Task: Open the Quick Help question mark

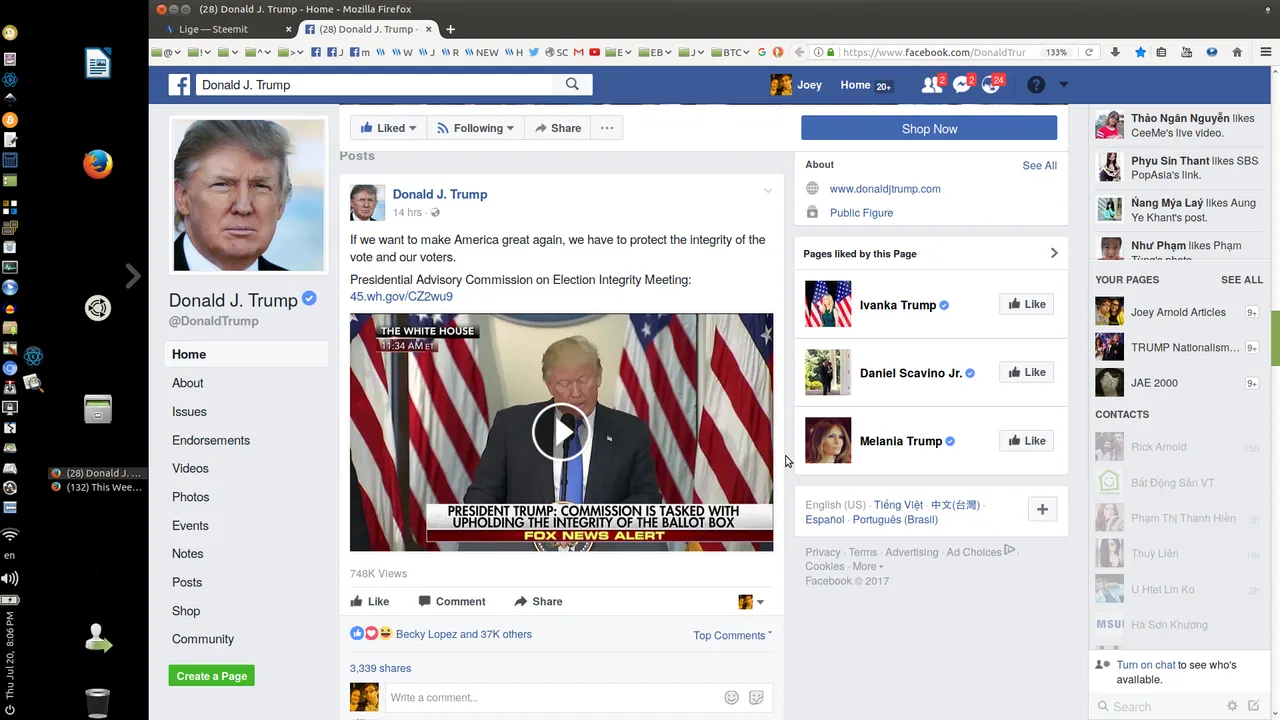Action: [x=1036, y=85]
